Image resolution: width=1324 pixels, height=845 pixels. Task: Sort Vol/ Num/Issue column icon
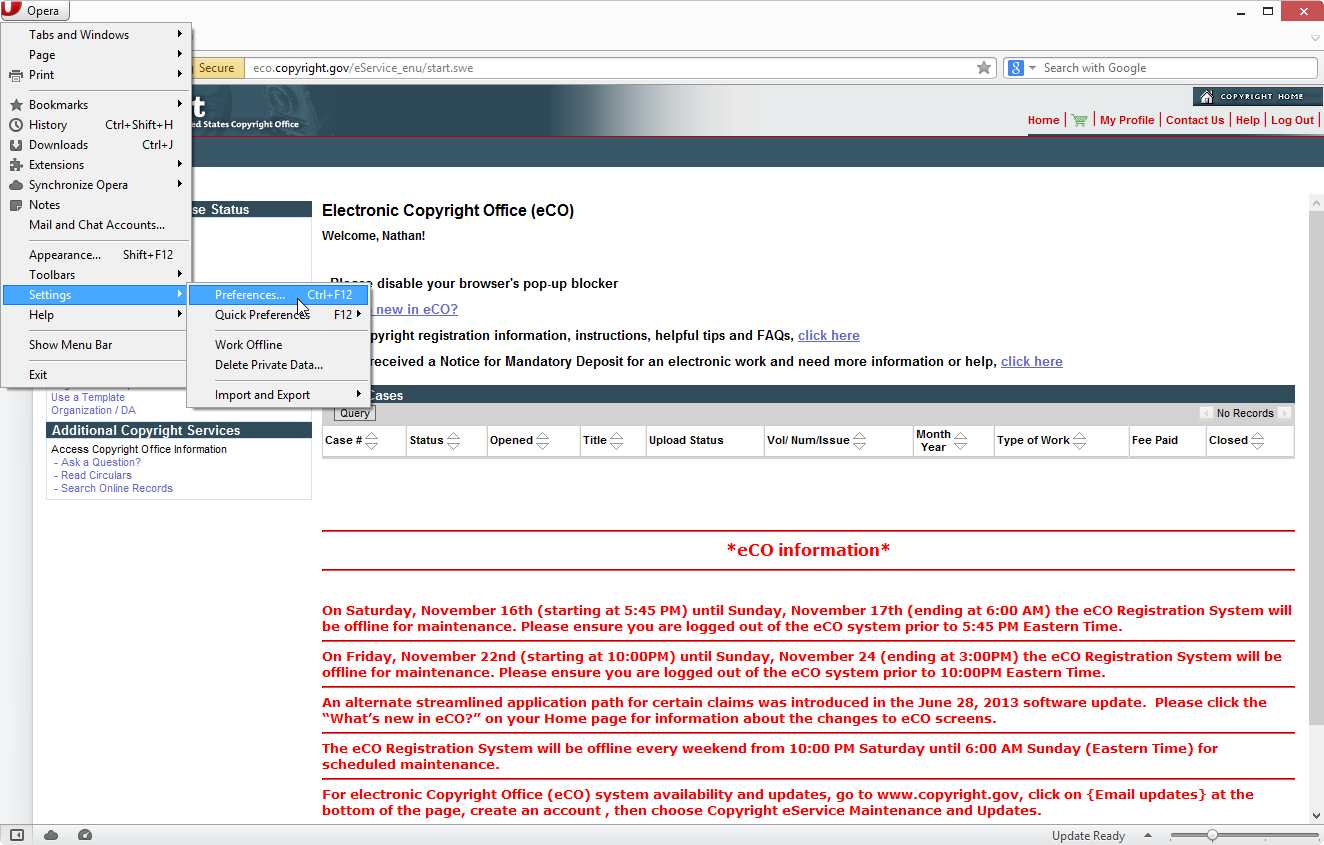(860, 440)
